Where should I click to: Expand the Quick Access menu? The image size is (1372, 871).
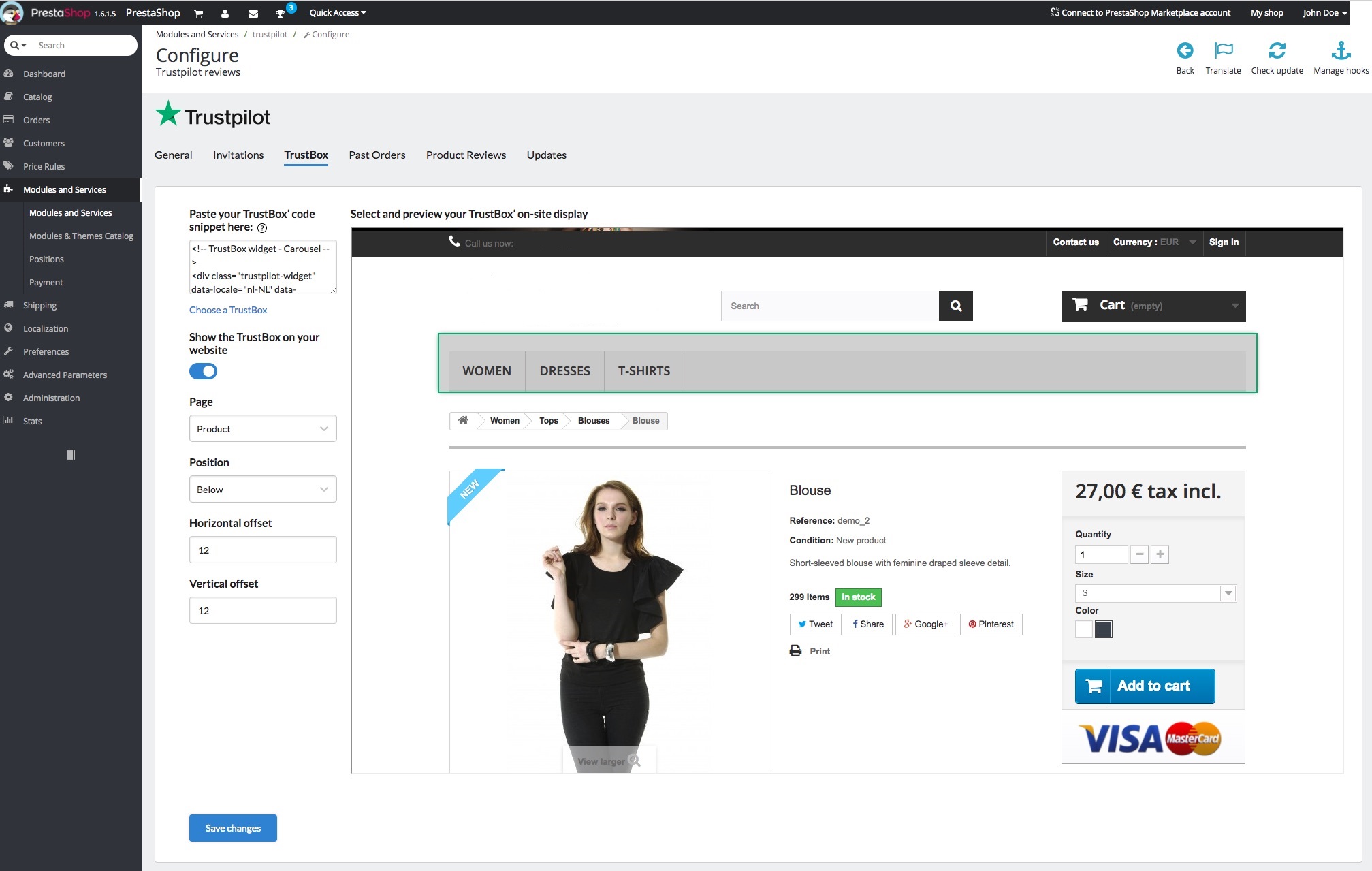coord(338,13)
